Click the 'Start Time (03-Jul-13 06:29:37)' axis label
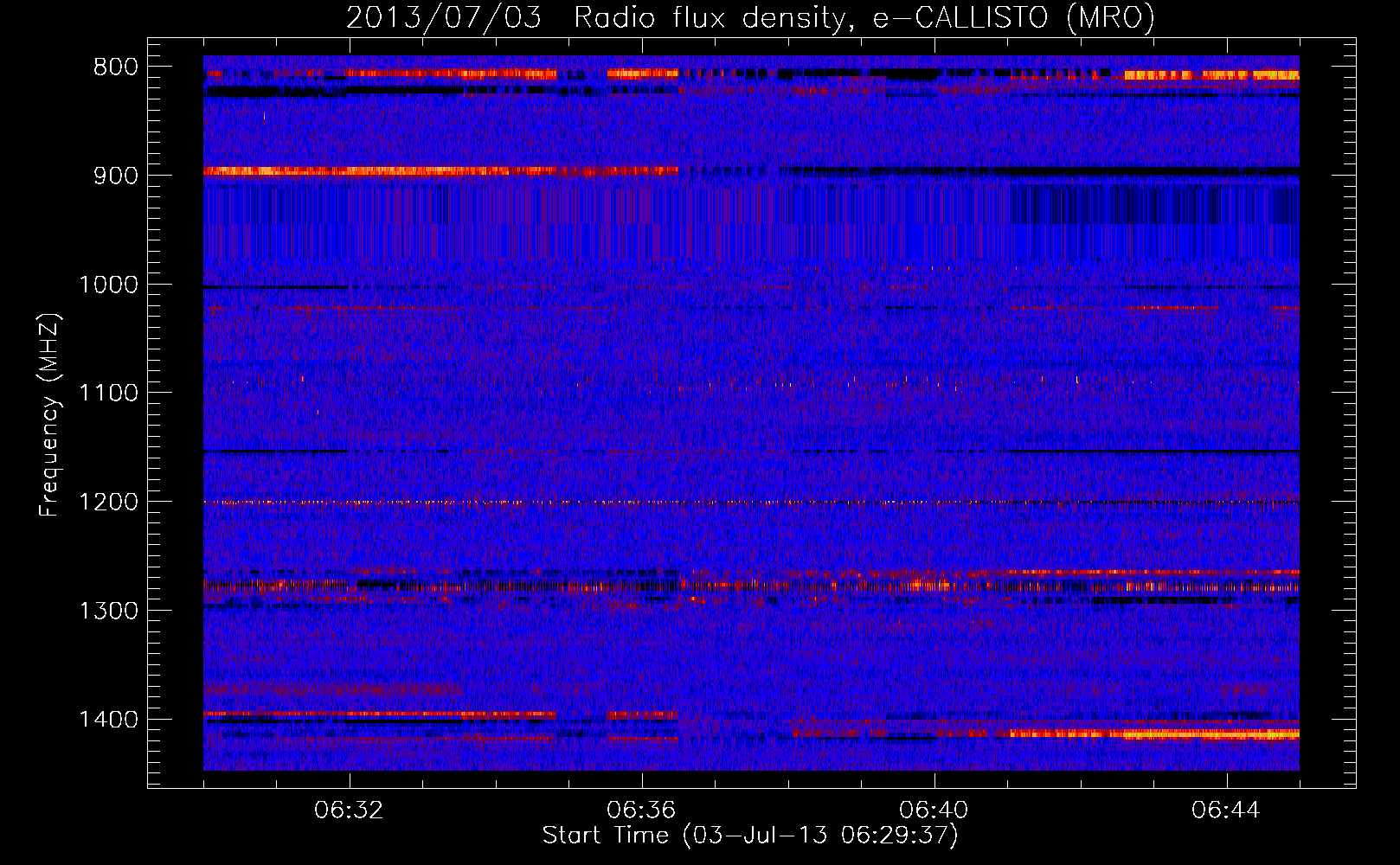 pos(750,836)
